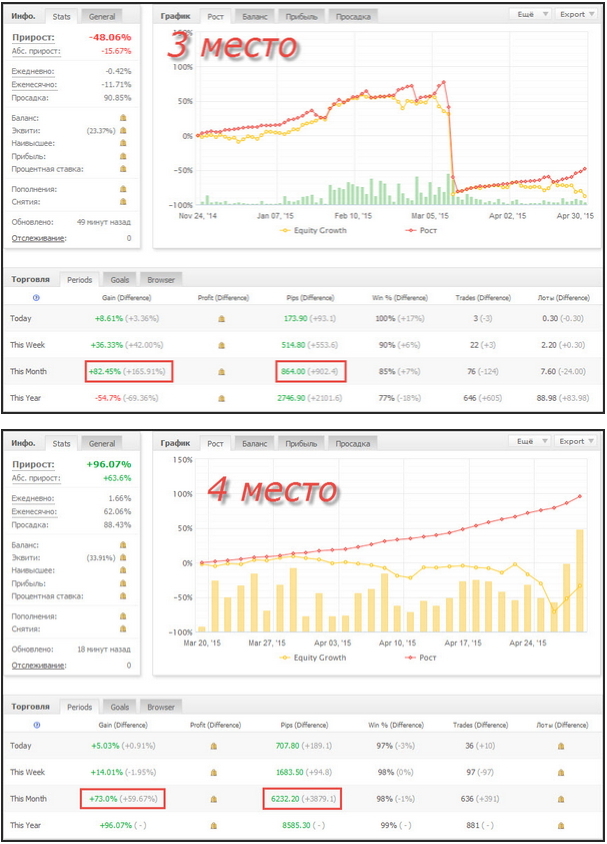Click the Снятия lock icon in the lower widget
The width and height of the screenshot is (607, 844).
pyautogui.click(x=123, y=629)
